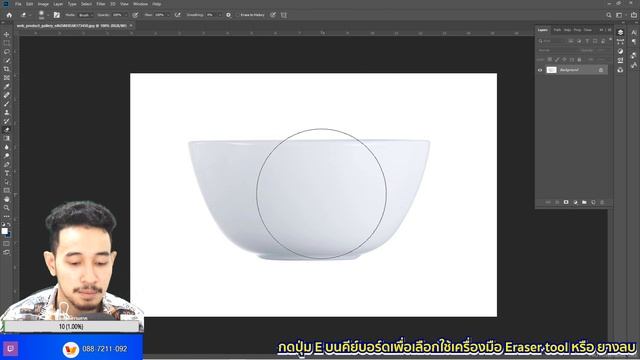
Task: Select the Rectangle shape tool
Action: tap(7, 191)
